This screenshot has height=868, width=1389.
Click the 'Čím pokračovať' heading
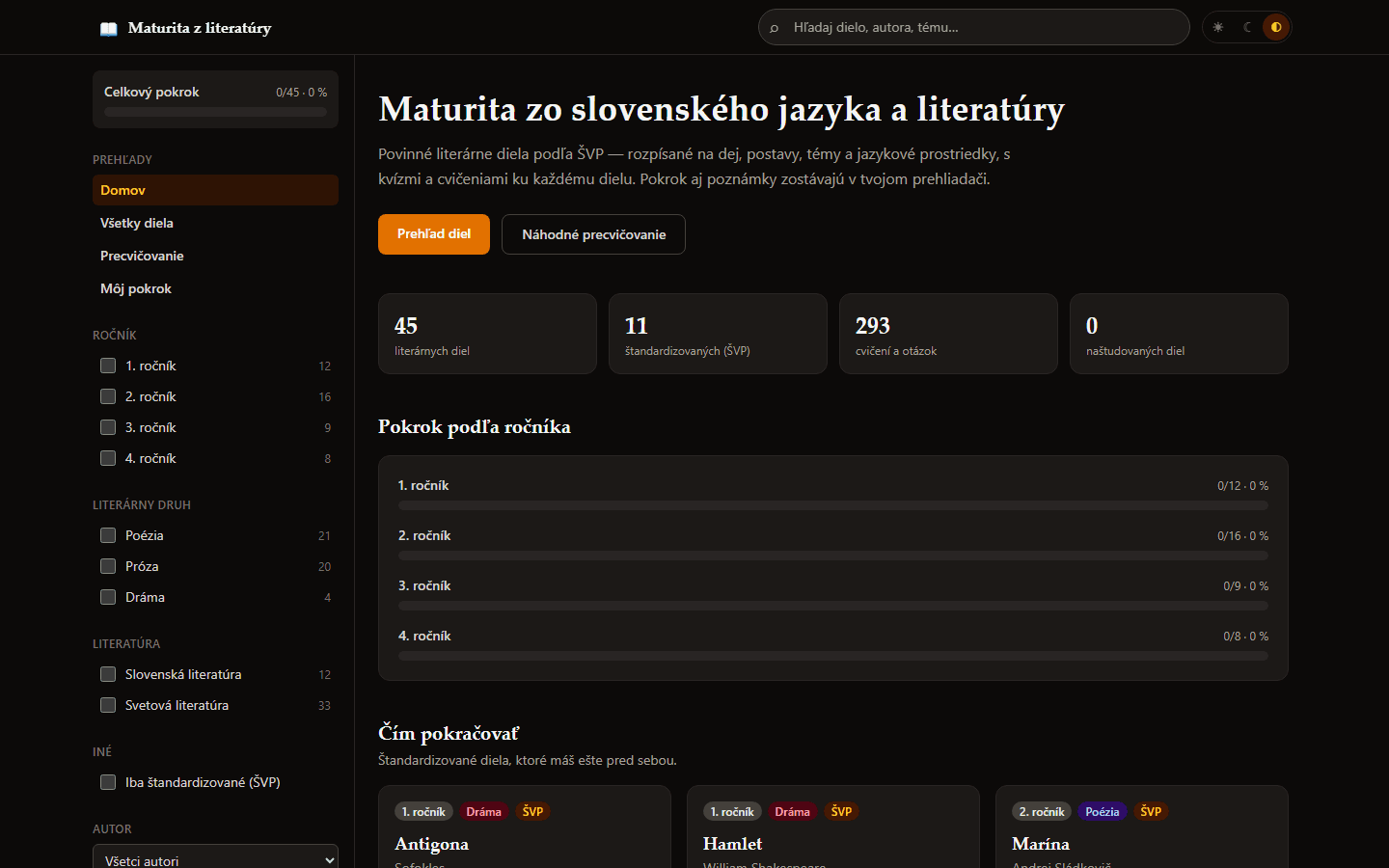(x=449, y=733)
